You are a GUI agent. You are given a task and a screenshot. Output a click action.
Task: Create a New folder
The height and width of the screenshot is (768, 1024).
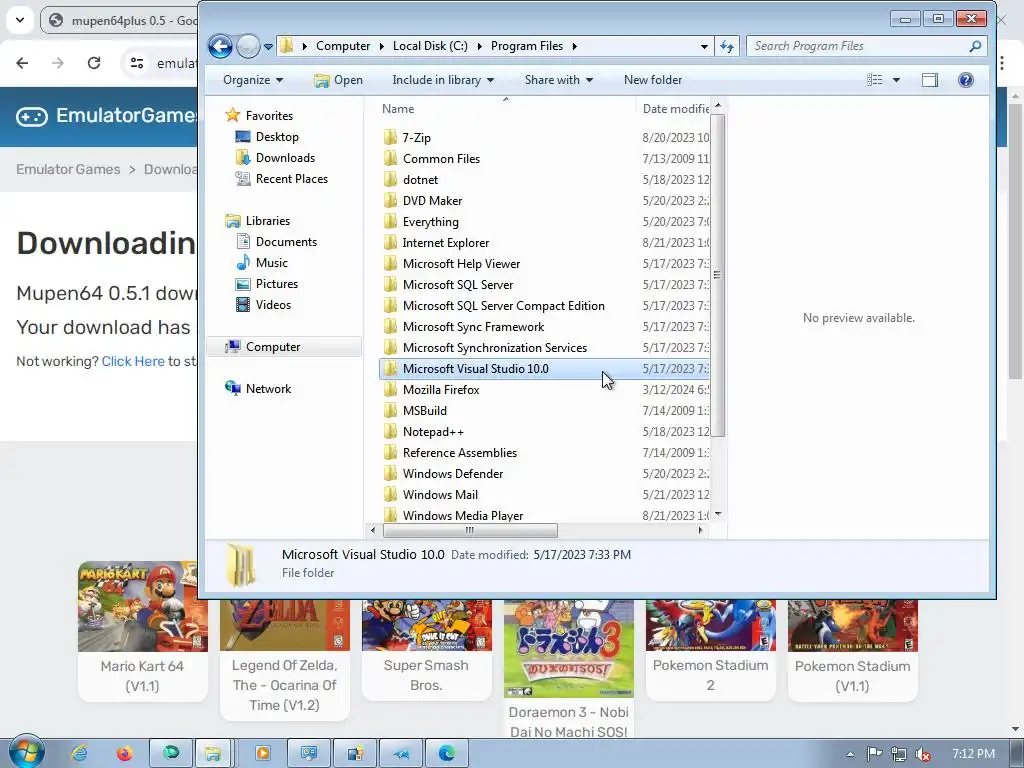[x=652, y=80]
